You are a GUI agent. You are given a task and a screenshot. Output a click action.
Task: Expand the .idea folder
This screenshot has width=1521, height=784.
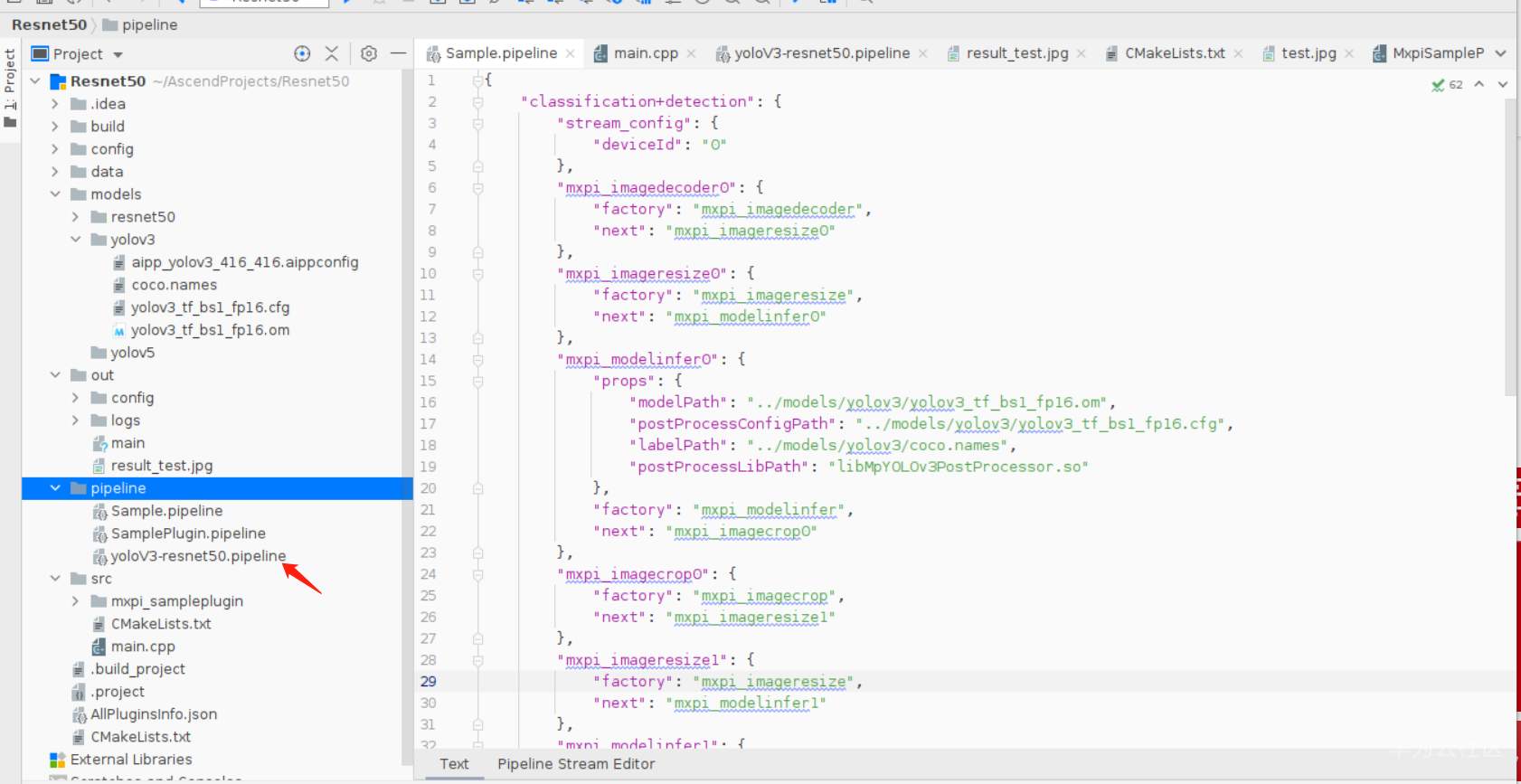tap(55, 104)
